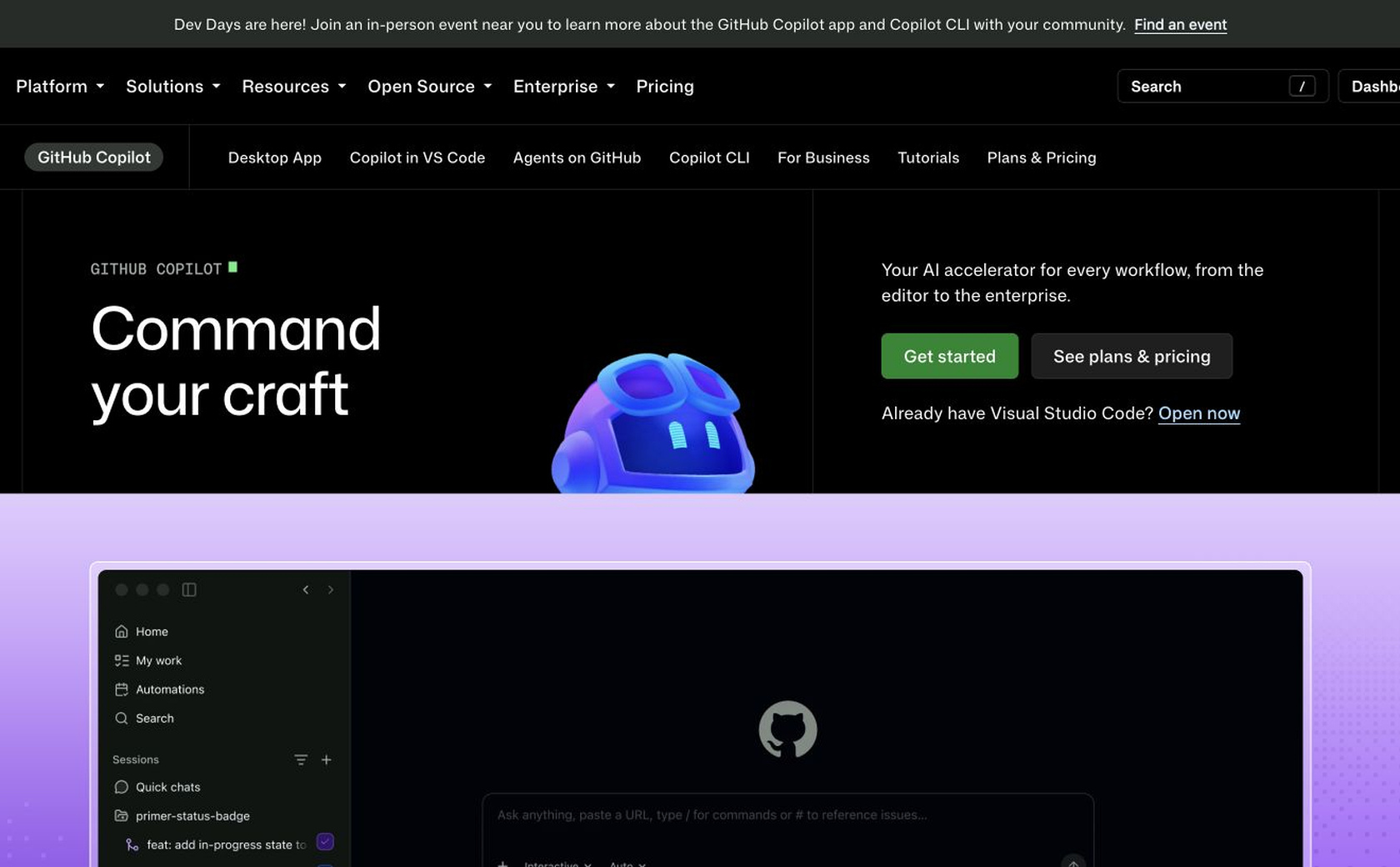Click the Home icon in the sidebar
Image resolution: width=1400 pixels, height=867 pixels.
(x=122, y=631)
